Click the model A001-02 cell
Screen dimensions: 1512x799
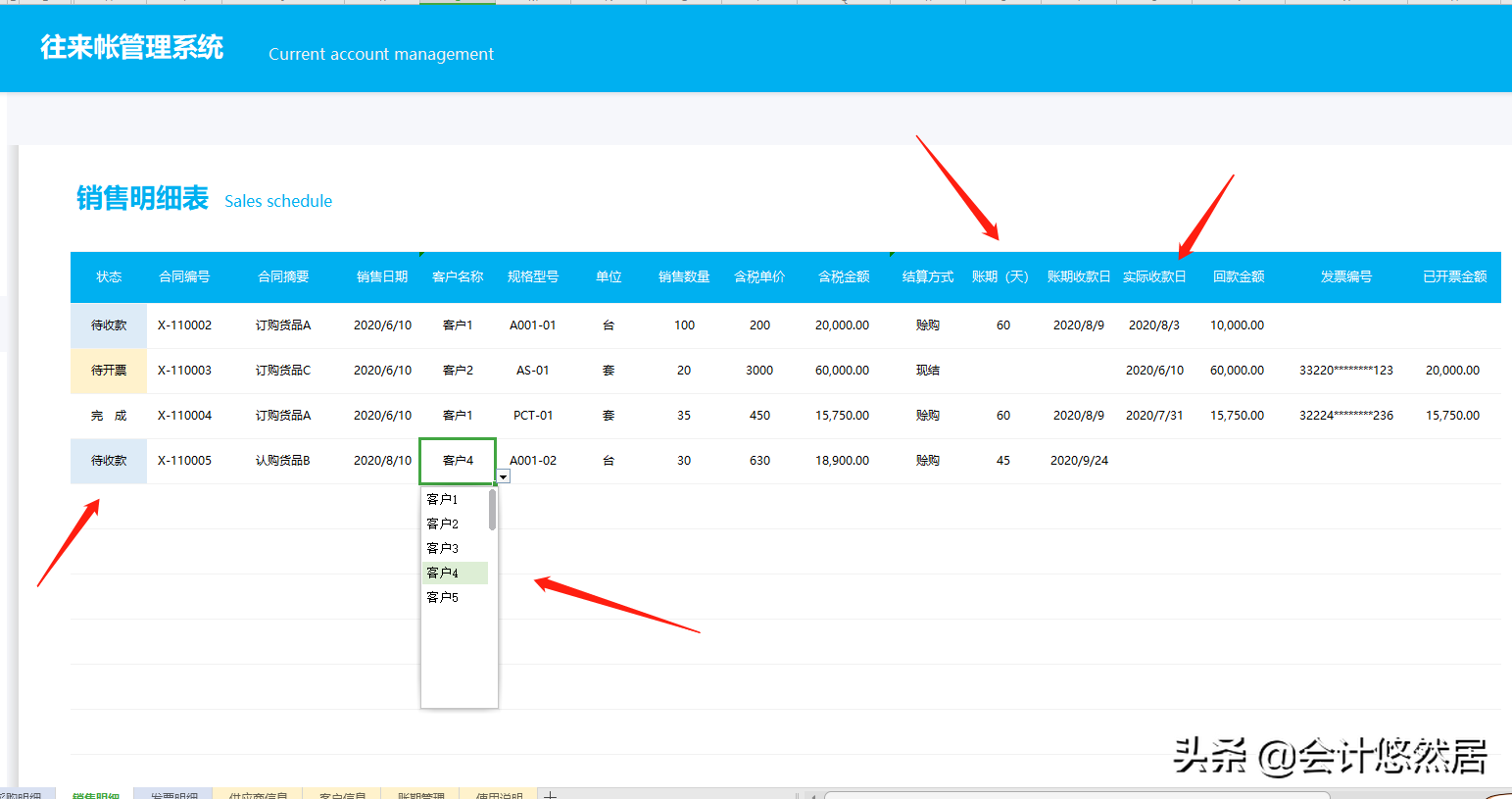coord(533,461)
